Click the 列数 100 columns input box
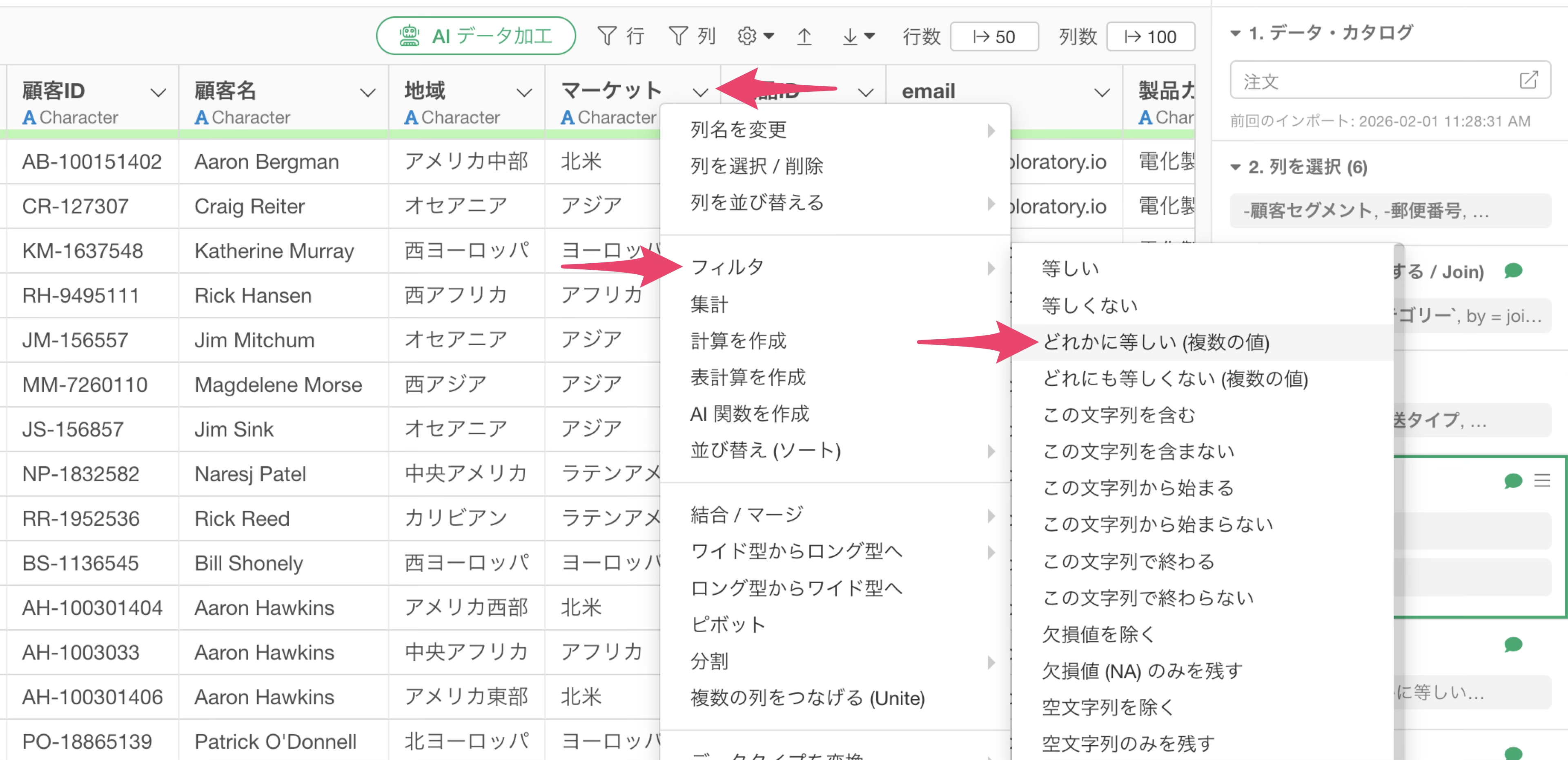Viewport: 1568px width, 760px height. 1150,36
